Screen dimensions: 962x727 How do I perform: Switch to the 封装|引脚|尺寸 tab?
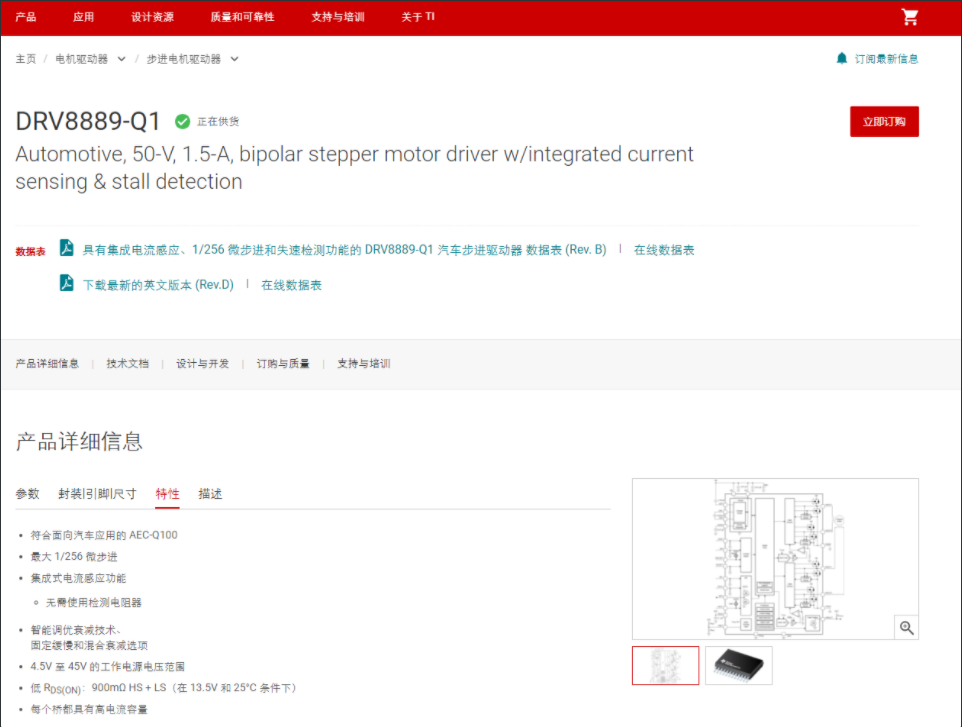[x=98, y=494]
